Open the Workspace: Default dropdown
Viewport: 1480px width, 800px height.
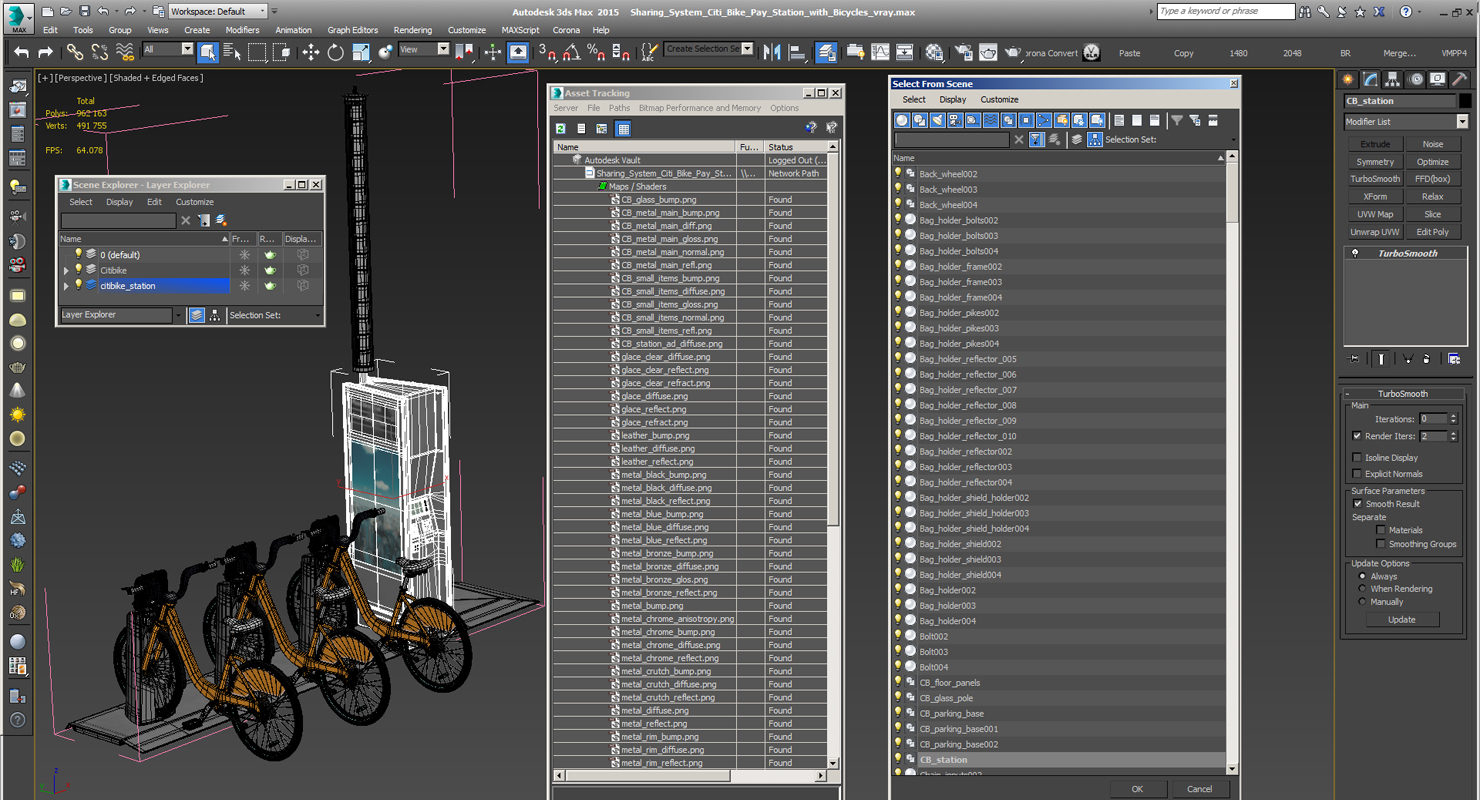point(217,11)
